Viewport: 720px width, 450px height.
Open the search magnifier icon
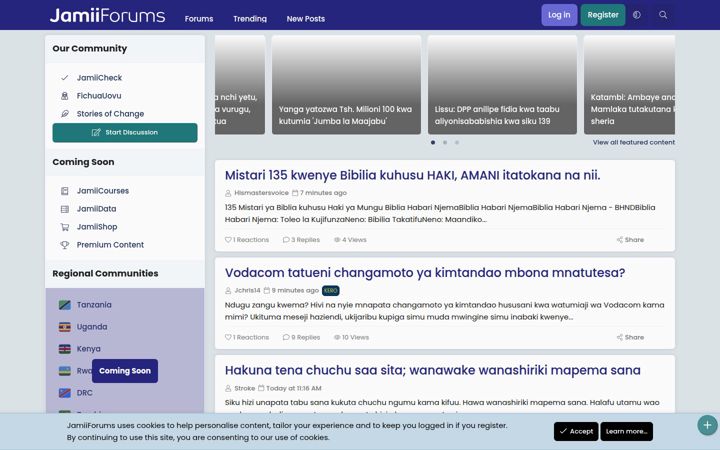click(x=663, y=15)
